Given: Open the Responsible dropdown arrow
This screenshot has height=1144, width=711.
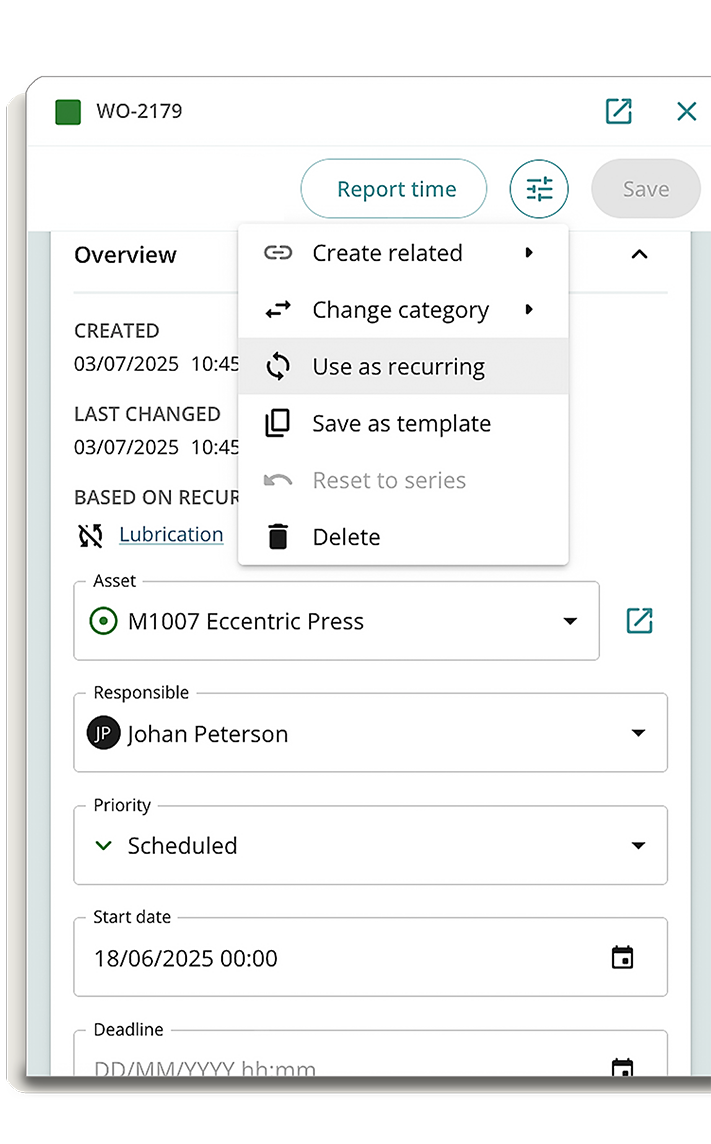Looking at the screenshot, I should [638, 733].
